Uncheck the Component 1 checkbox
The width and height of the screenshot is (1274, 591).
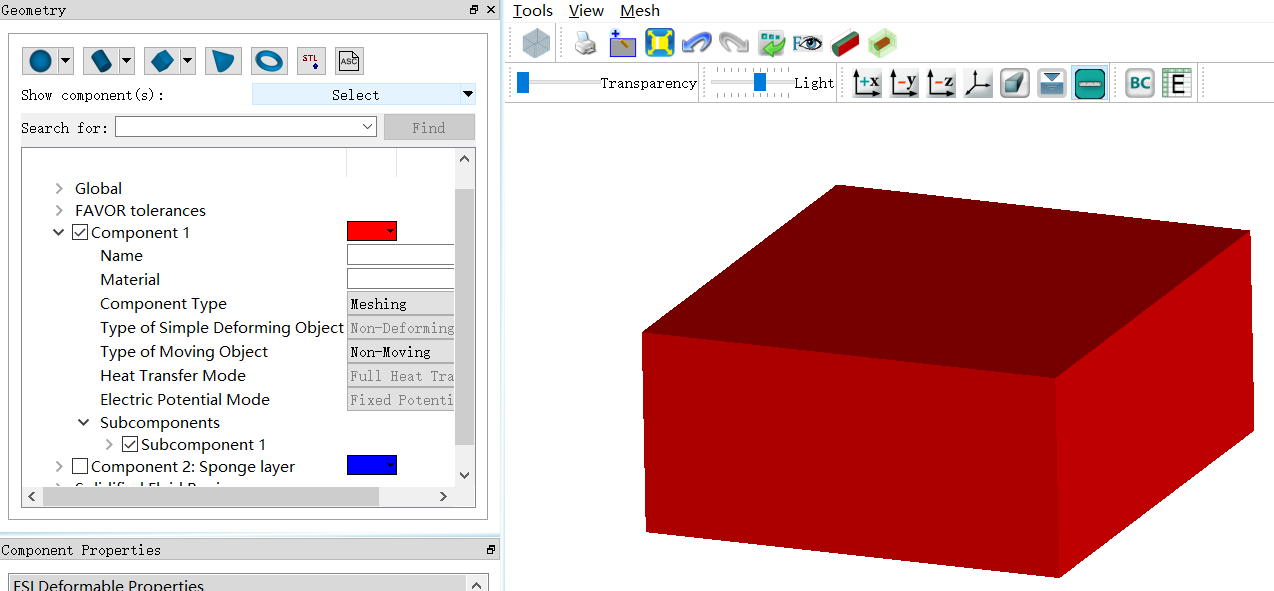pos(79,231)
